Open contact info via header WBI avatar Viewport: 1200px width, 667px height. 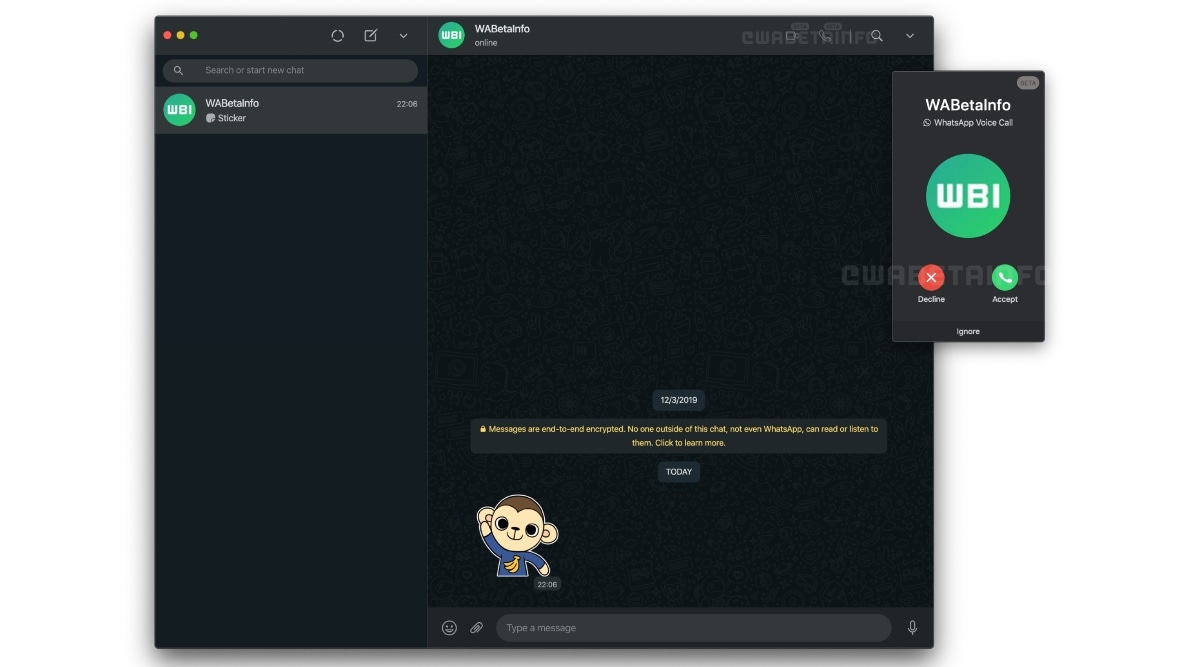pos(452,35)
